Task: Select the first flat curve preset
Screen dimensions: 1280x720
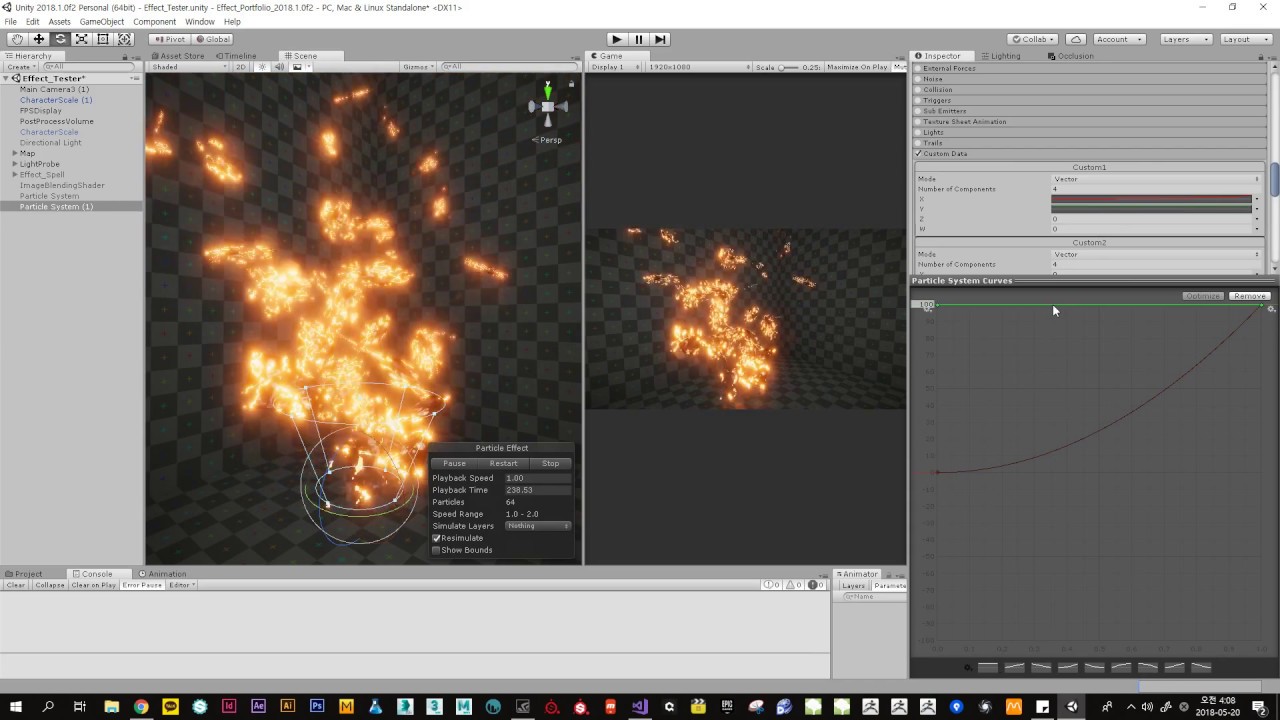Action: (988, 667)
